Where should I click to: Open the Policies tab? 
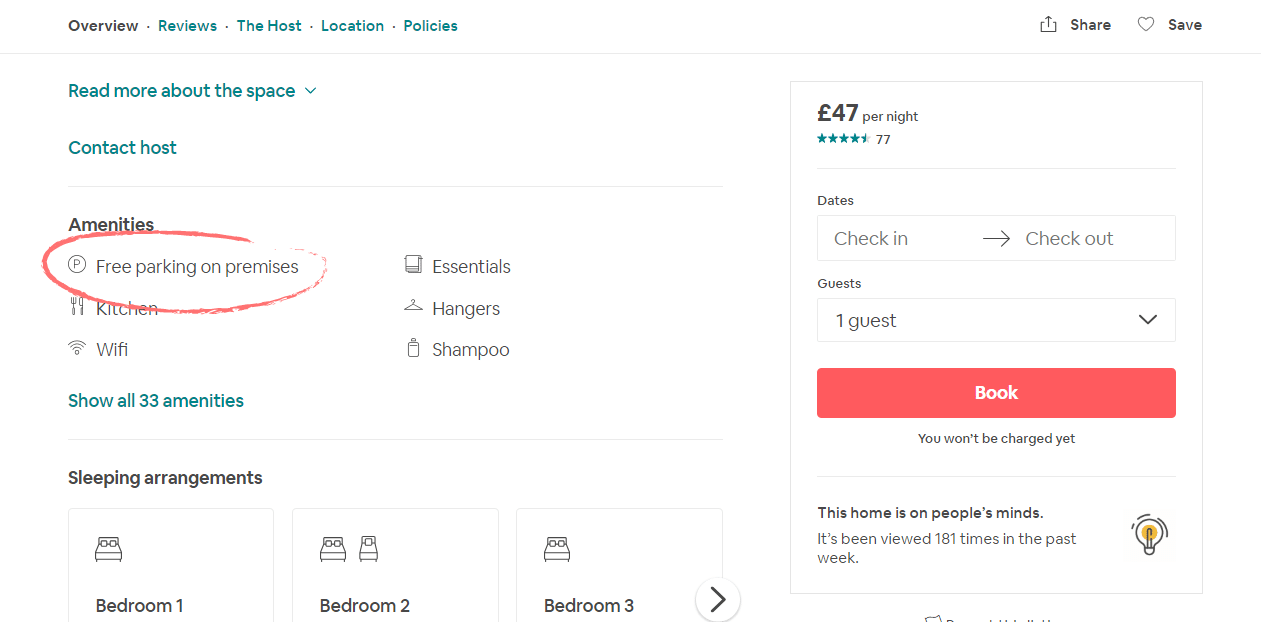tap(430, 26)
